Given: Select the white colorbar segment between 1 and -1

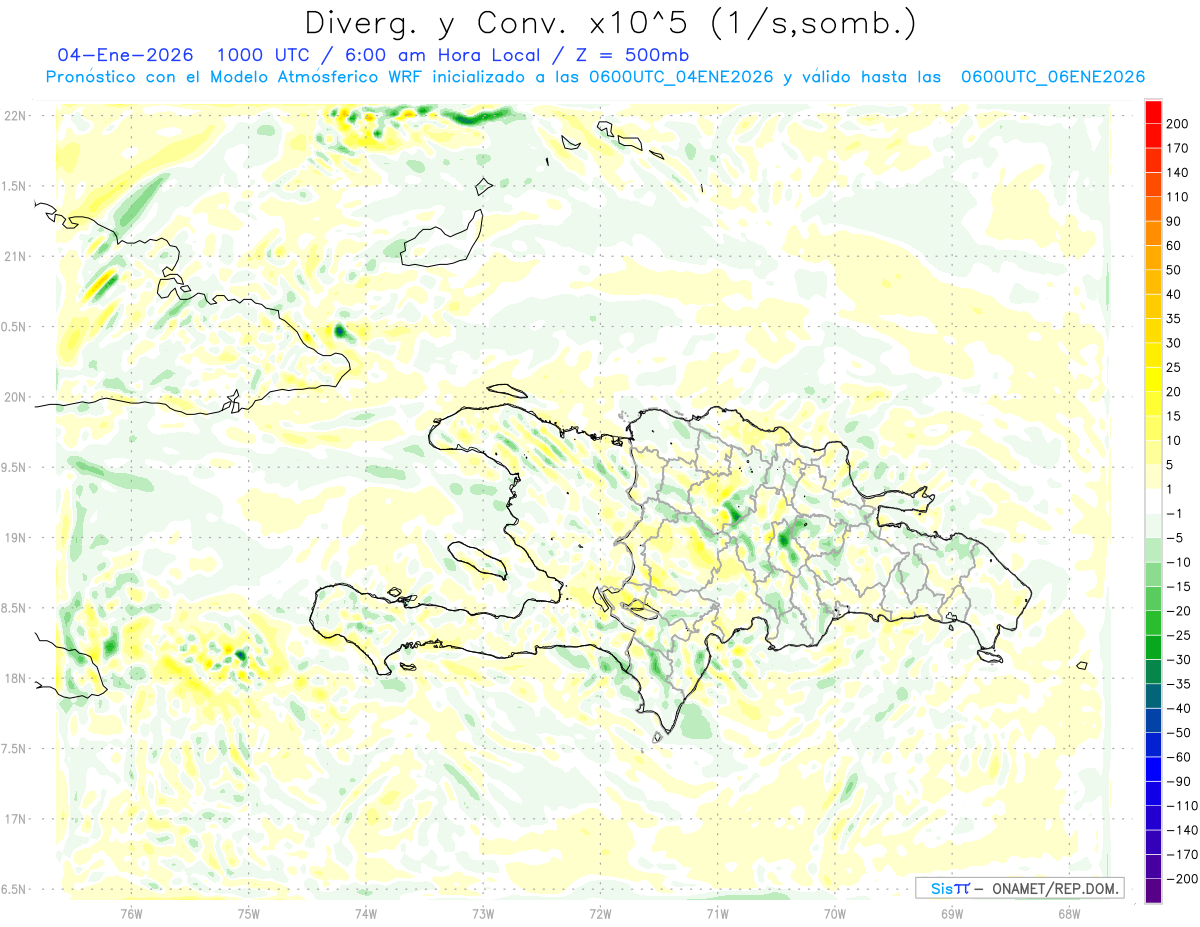Looking at the screenshot, I should click(x=1154, y=502).
